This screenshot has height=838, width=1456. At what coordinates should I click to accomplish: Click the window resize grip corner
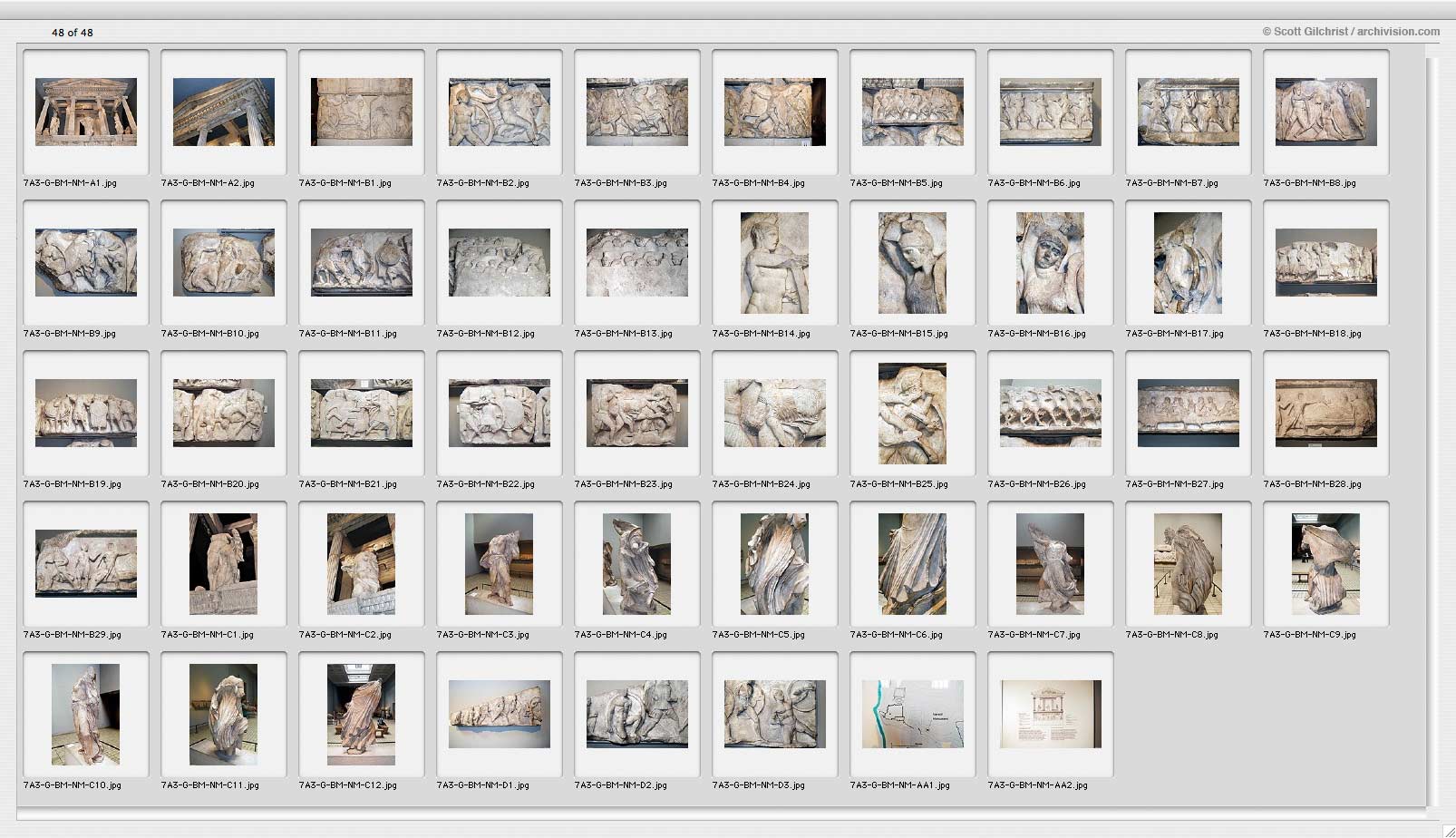1448,830
